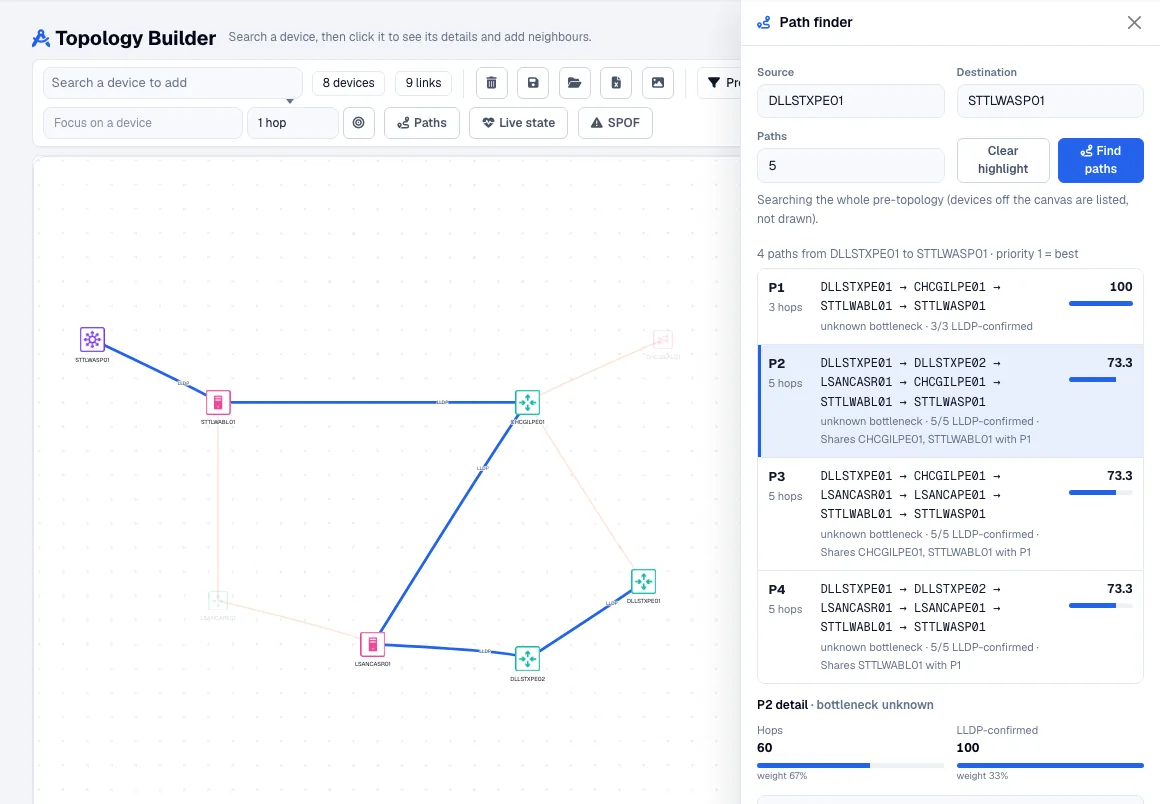Viewport: 1160px width, 804px height.
Task: Select the DLLSTXPE02 router node on canvas
Action: (527, 658)
